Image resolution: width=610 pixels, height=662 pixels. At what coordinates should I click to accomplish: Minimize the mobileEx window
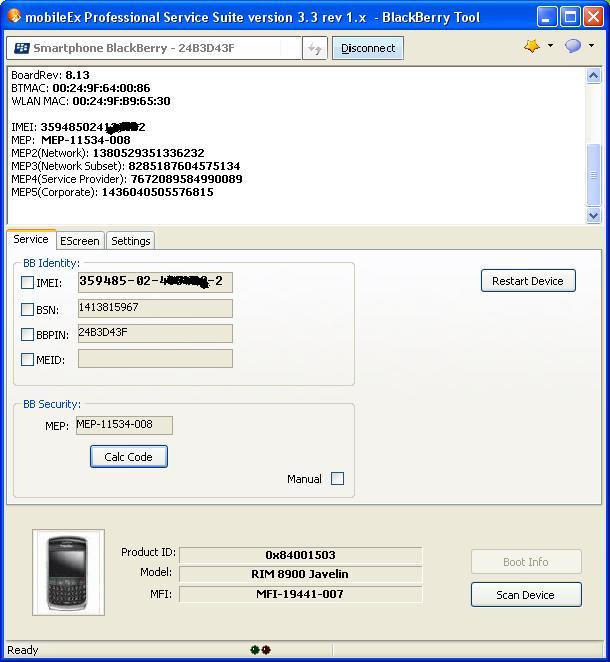click(x=547, y=17)
